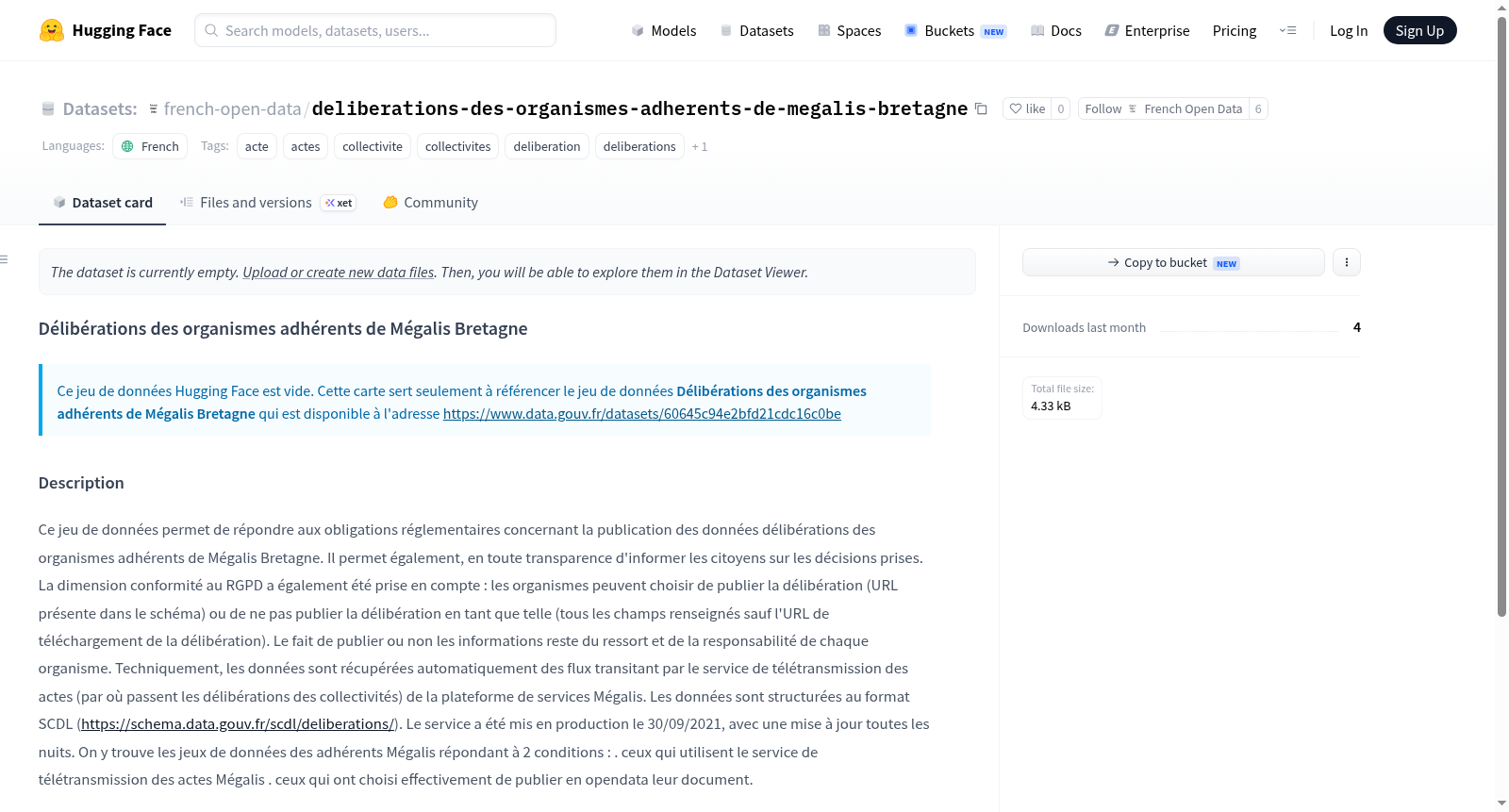
Task: Open Models in the navigation bar
Action: point(664,30)
